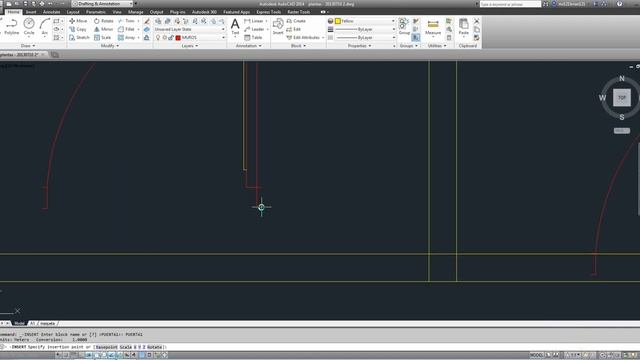
Task: Select the Arc tool
Action: pos(44,27)
